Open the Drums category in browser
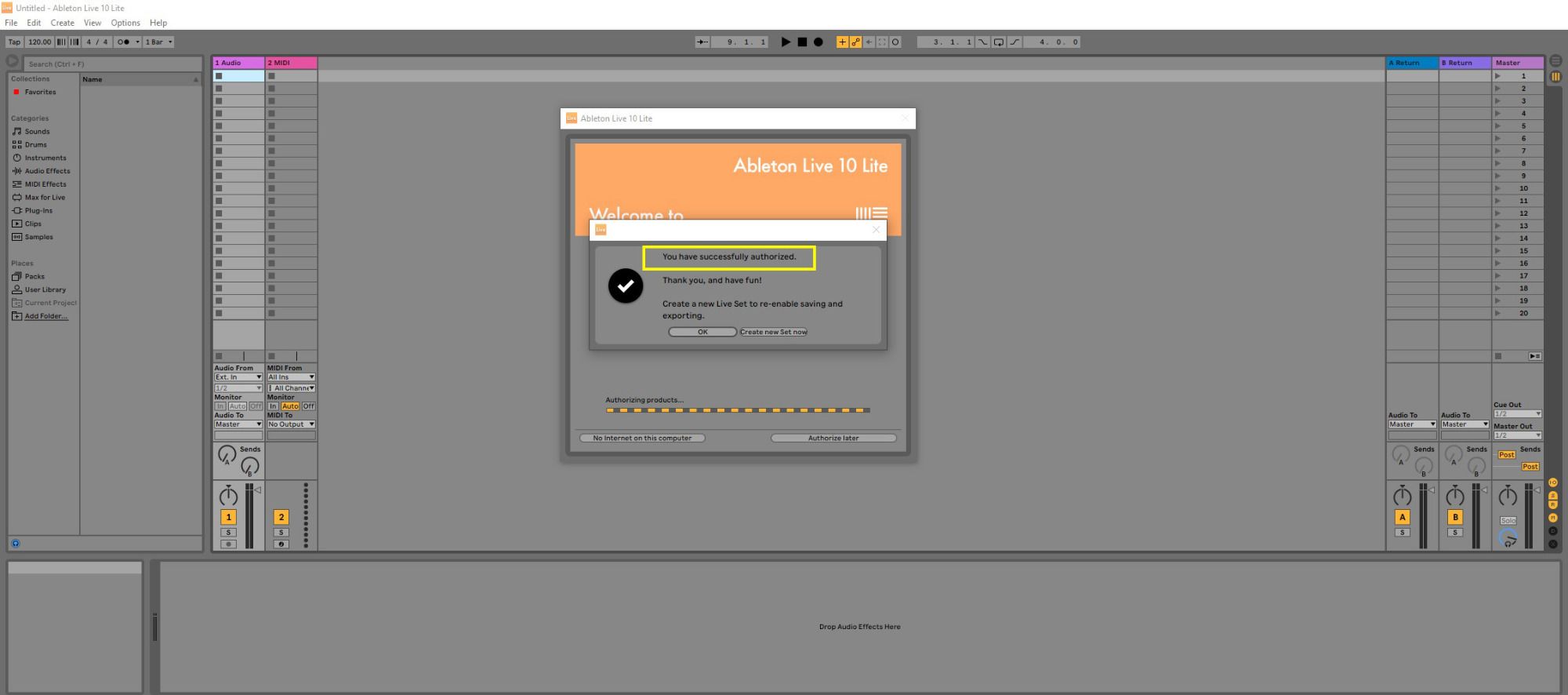 point(35,145)
